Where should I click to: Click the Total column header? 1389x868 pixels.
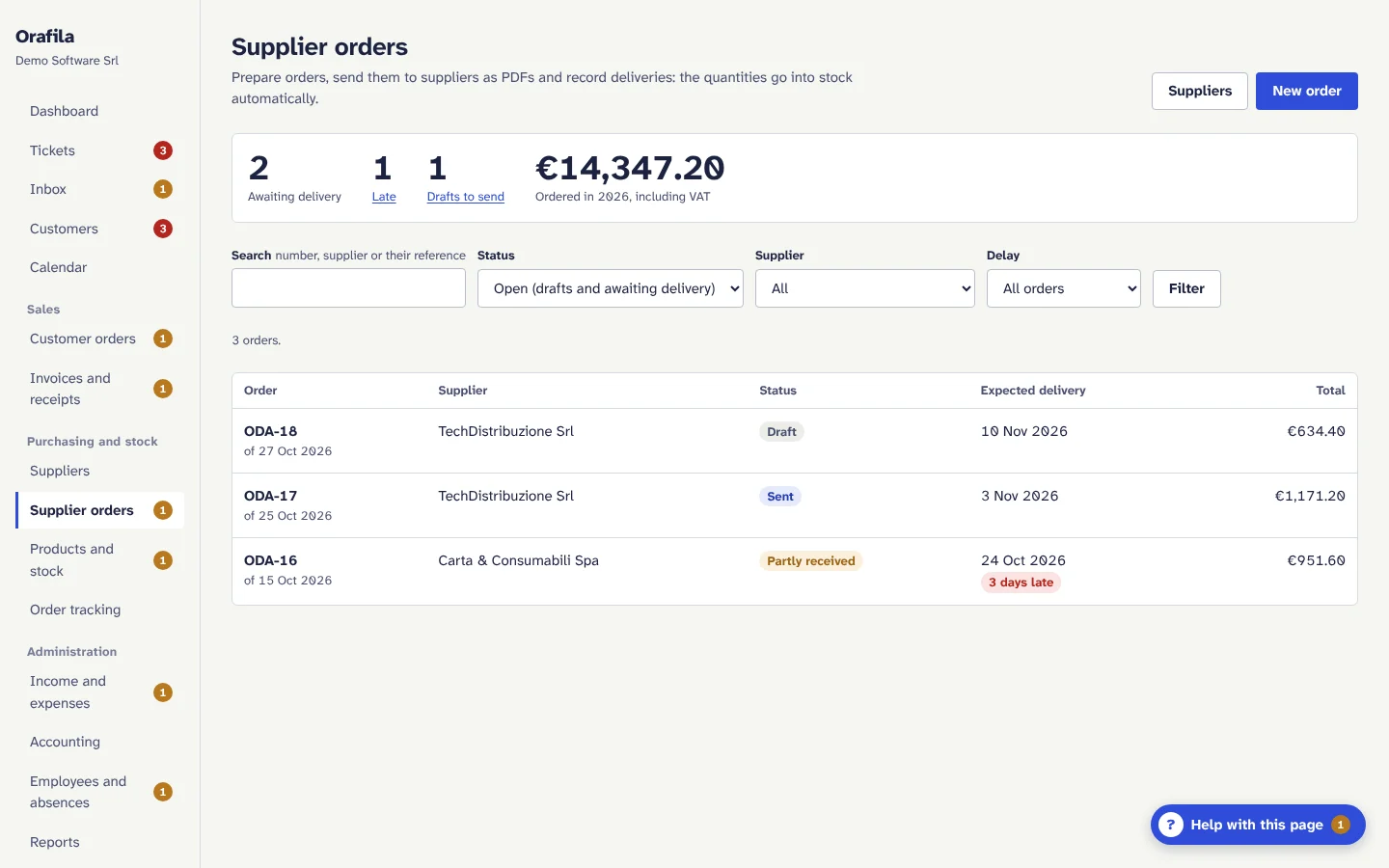click(x=1330, y=391)
